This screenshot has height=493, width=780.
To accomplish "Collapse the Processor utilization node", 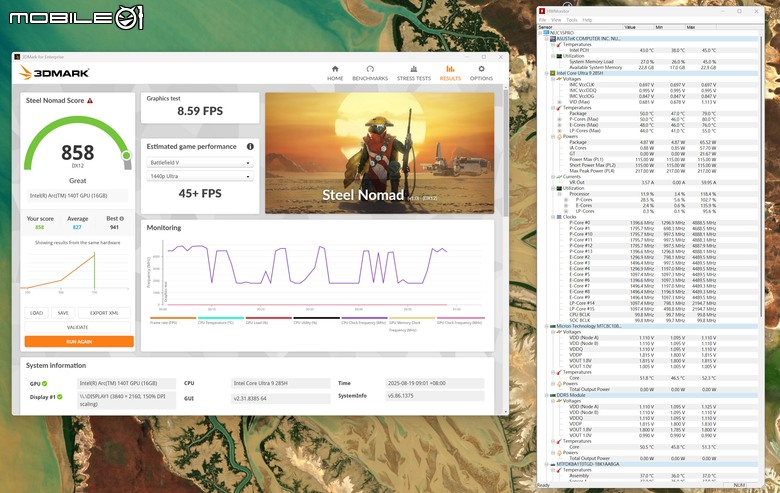I will [x=559, y=194].
